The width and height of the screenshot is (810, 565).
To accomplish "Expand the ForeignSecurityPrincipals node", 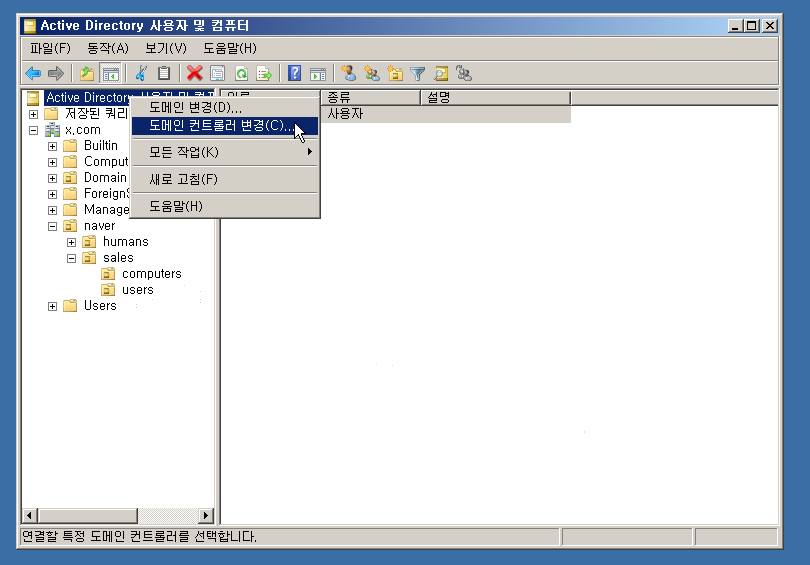I will click(52, 194).
